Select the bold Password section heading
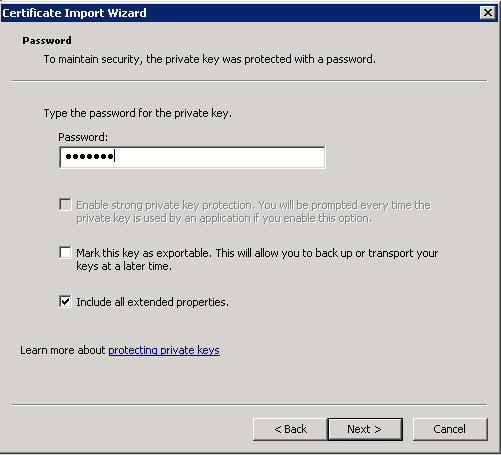This screenshot has height=455, width=501. 47,41
